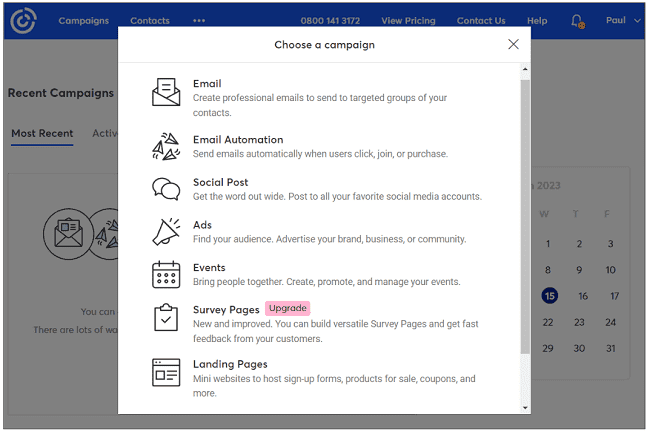
Task: Choose the Ads megaphone icon
Action: [166, 232]
